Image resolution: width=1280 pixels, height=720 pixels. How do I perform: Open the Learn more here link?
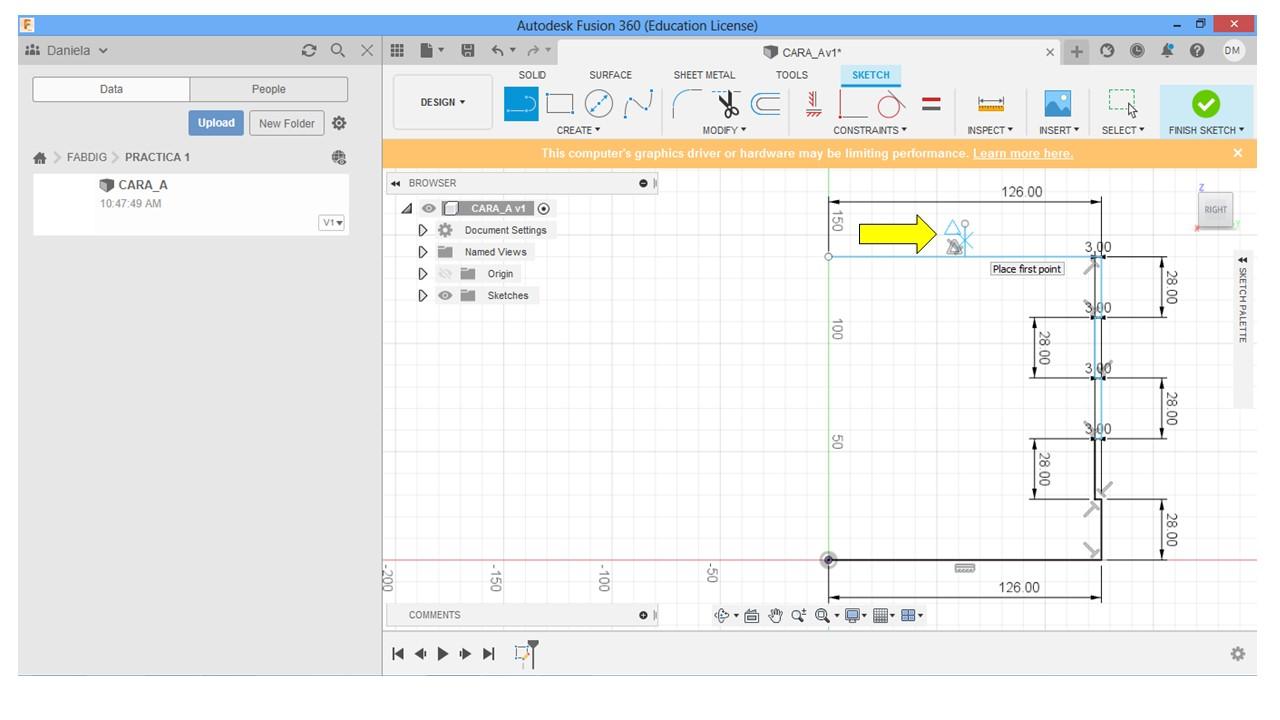[1022, 153]
